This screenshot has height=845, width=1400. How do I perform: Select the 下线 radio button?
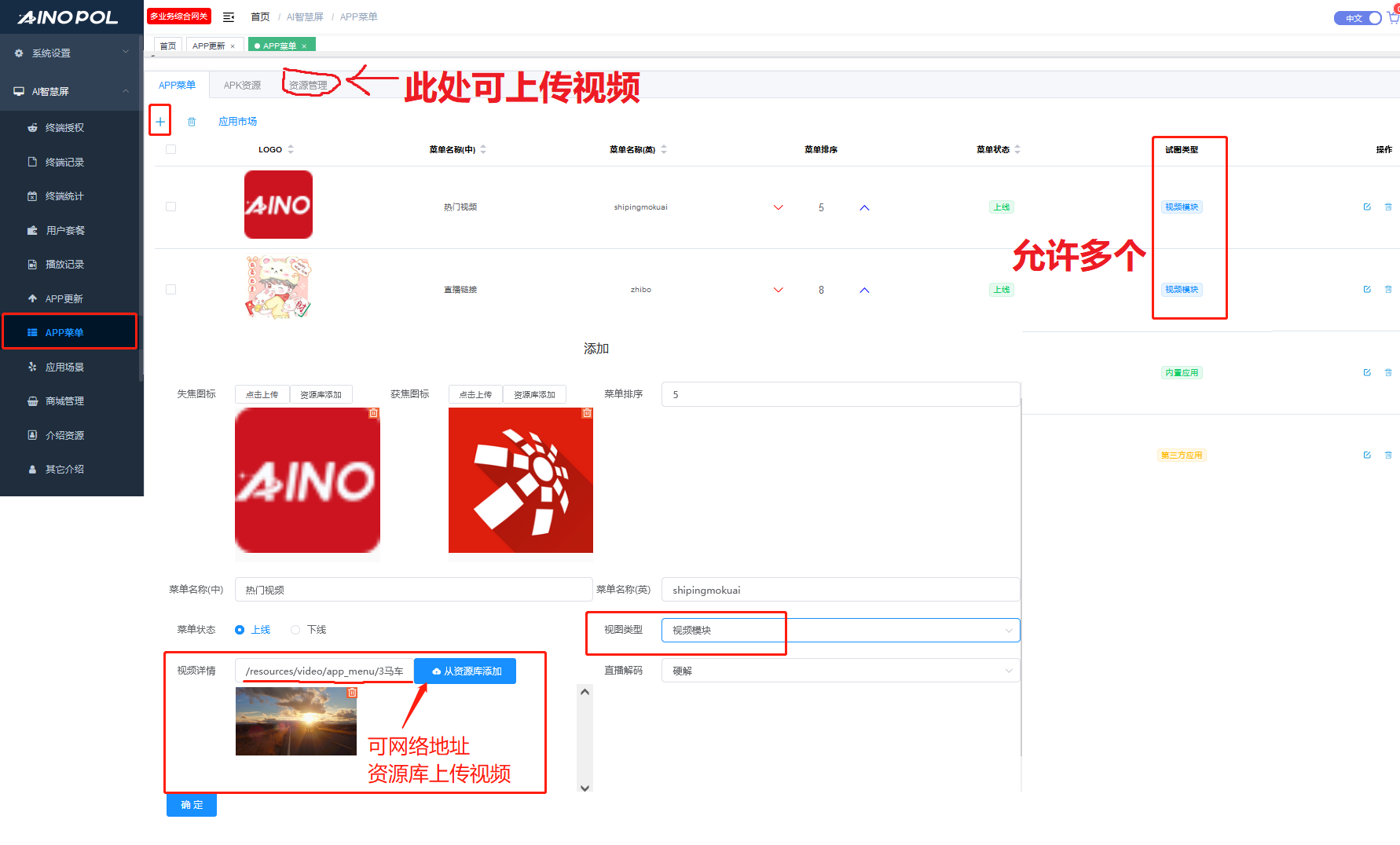coord(295,630)
